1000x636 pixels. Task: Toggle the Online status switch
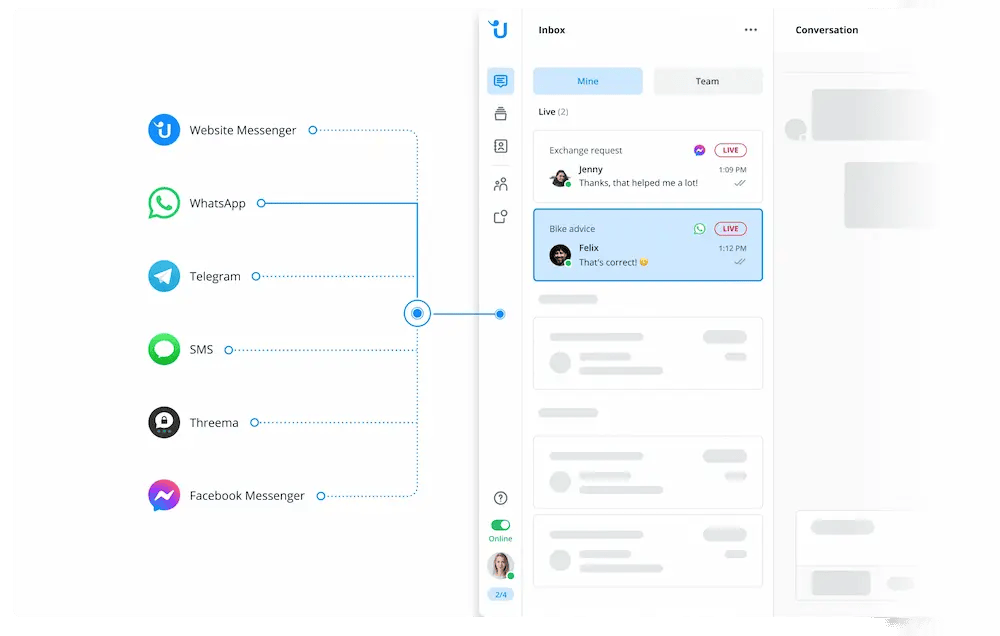[x=501, y=525]
